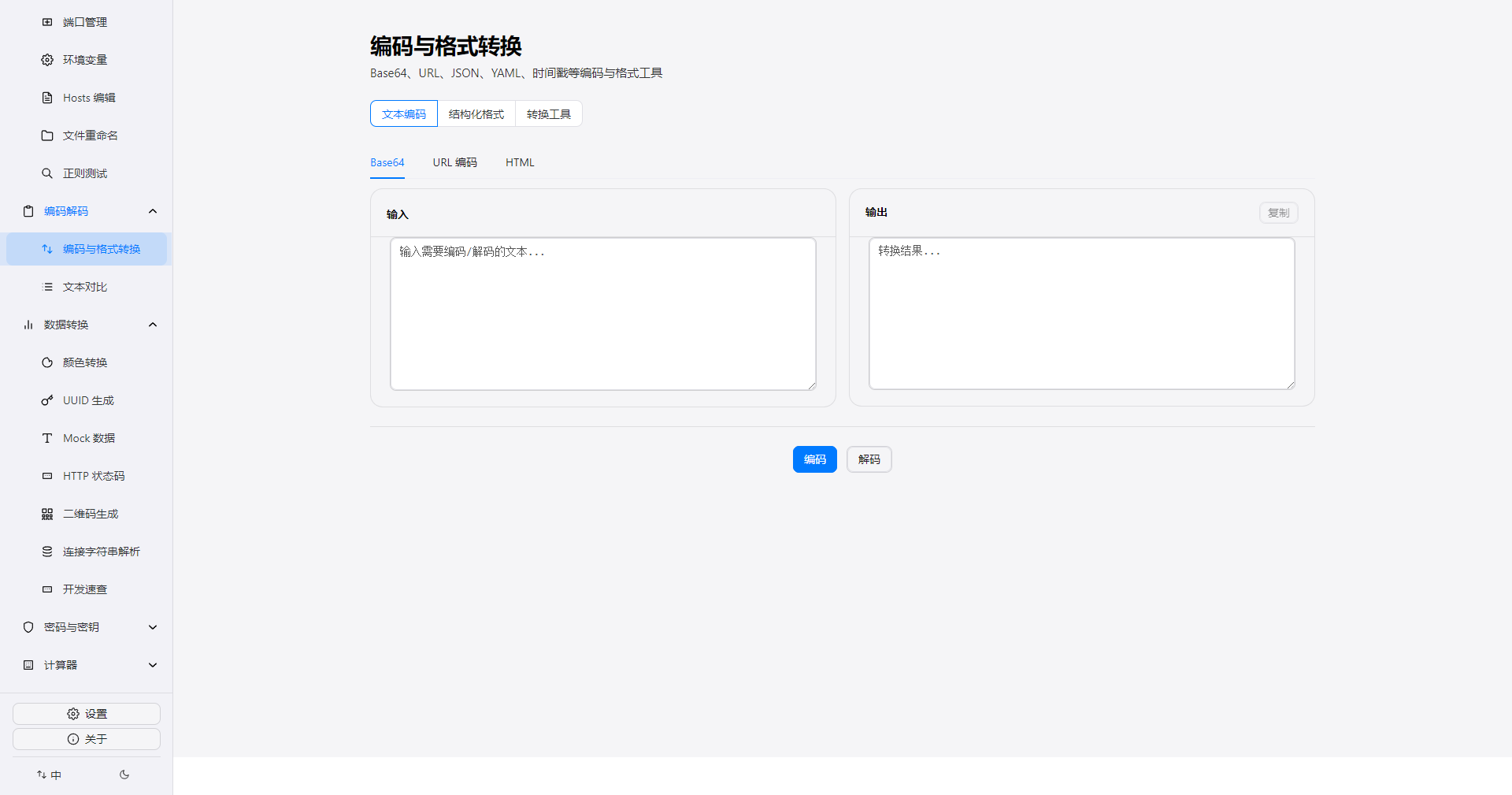Focus the 输入 text area
This screenshot has width=1512, height=795.
click(603, 314)
